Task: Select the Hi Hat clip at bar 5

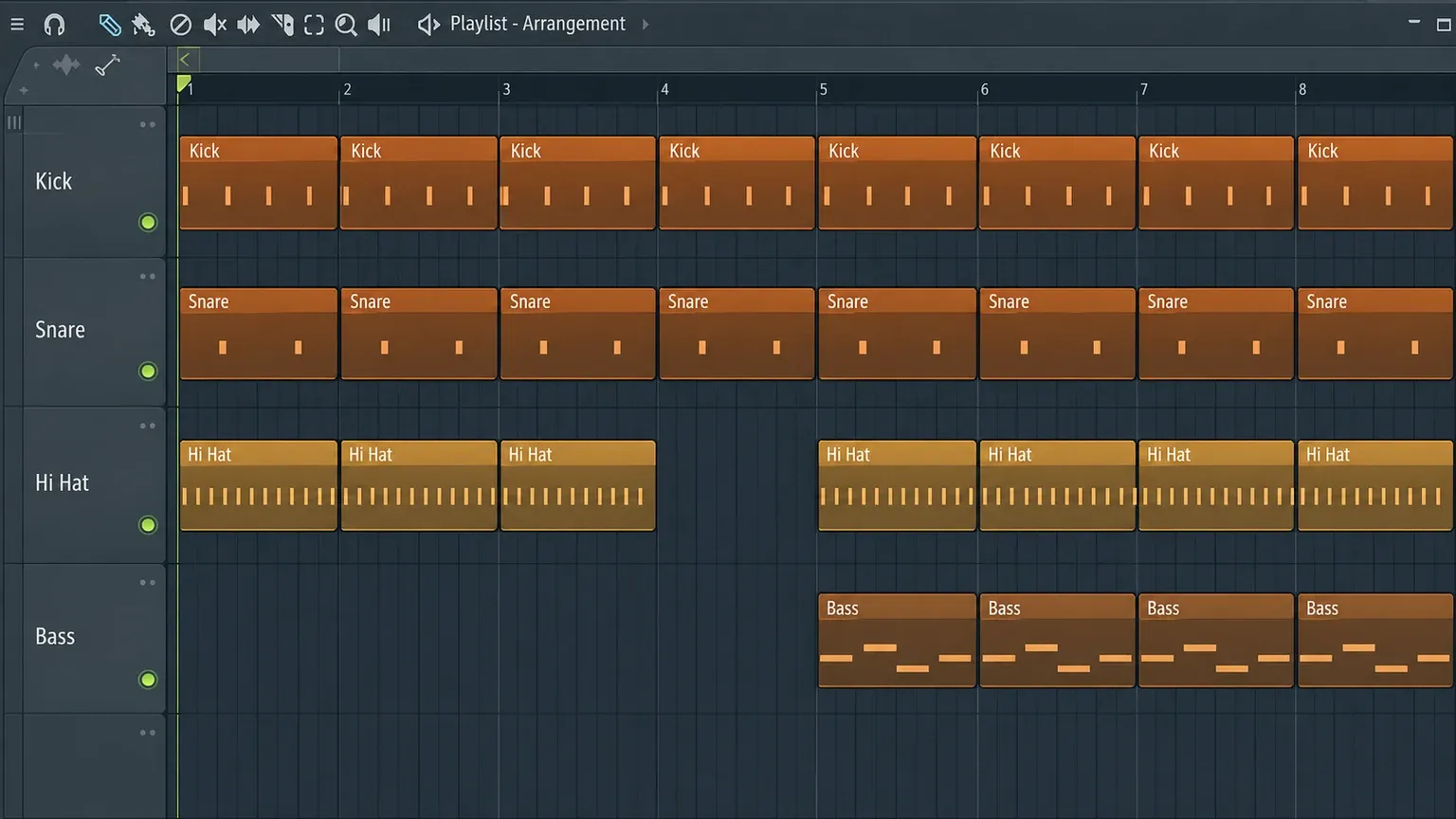Action: [x=897, y=485]
